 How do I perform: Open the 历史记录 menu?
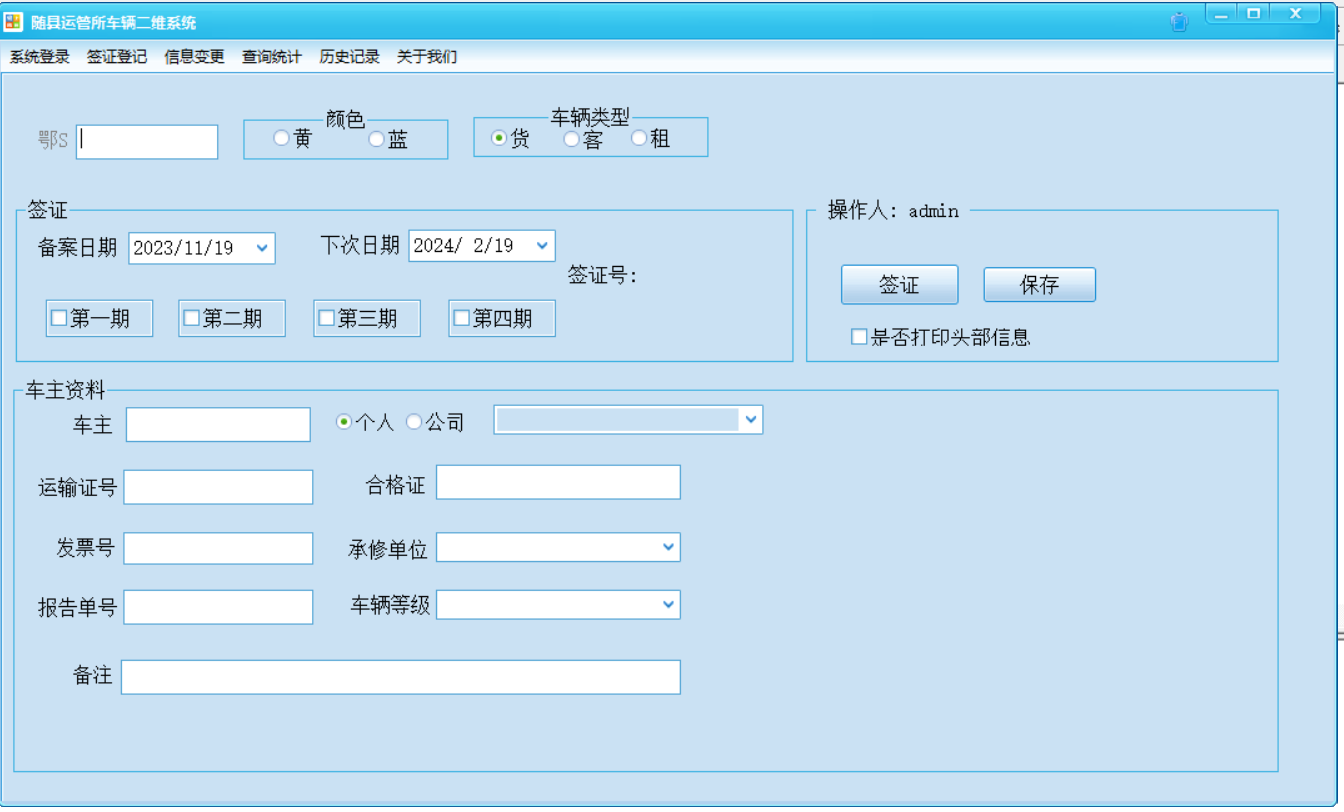click(350, 57)
